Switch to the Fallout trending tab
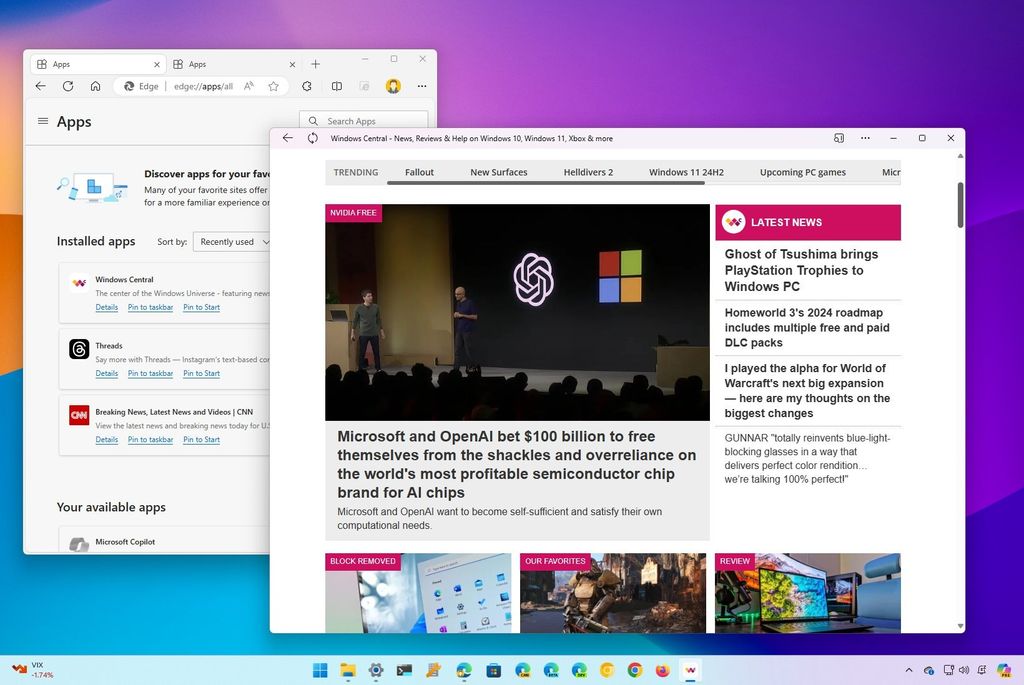 click(x=418, y=172)
